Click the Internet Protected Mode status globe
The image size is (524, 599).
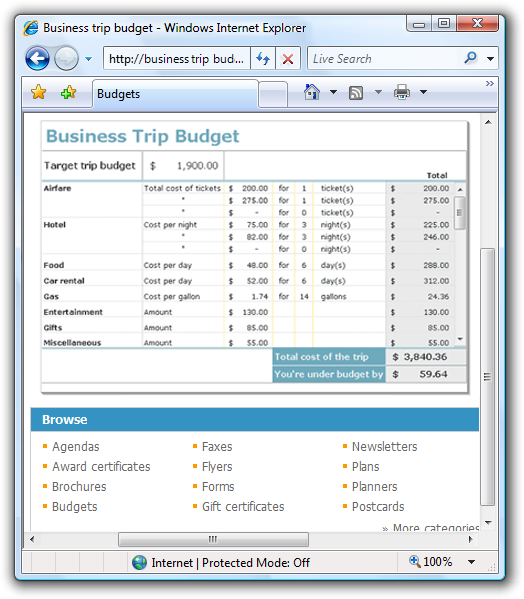139,562
